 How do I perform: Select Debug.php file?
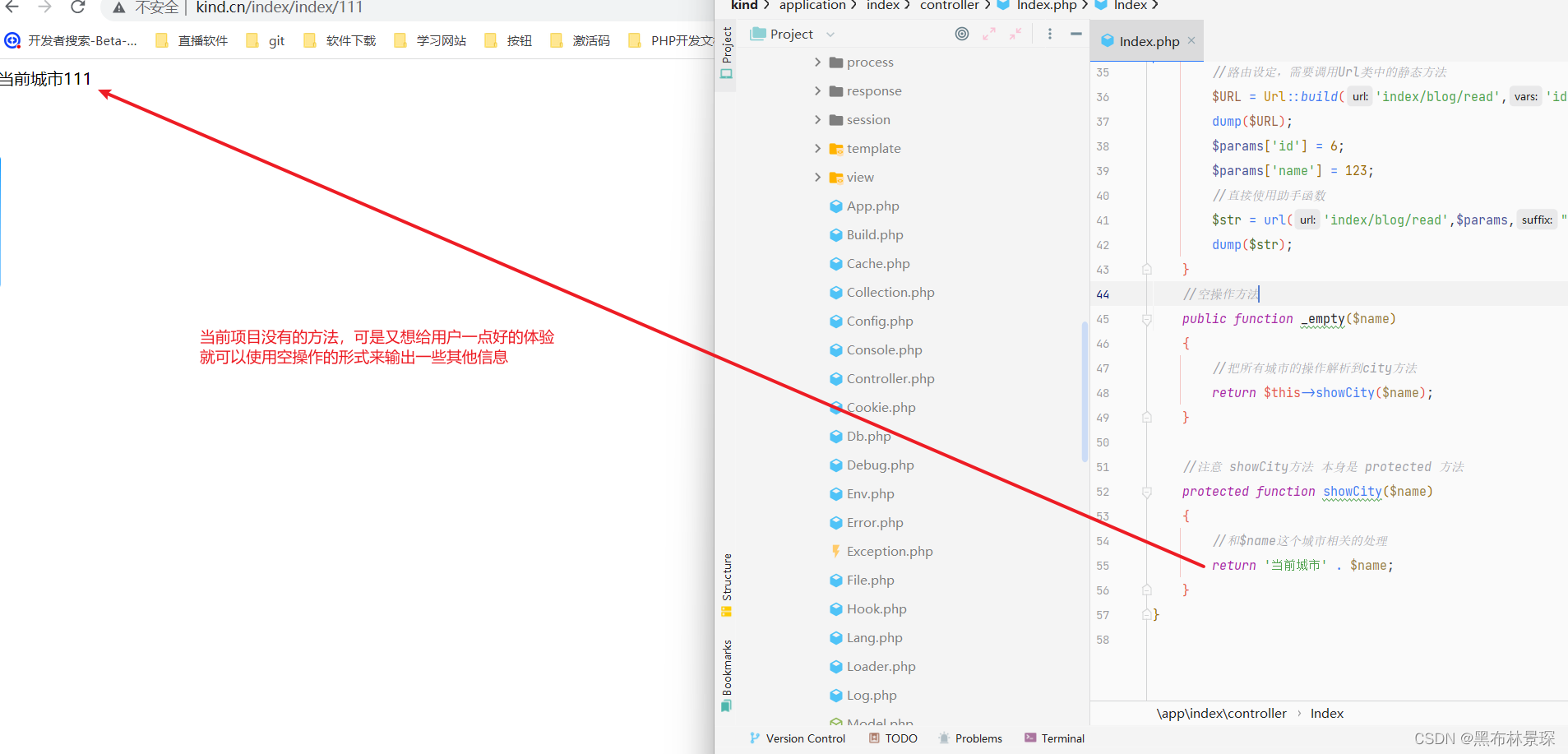872,465
